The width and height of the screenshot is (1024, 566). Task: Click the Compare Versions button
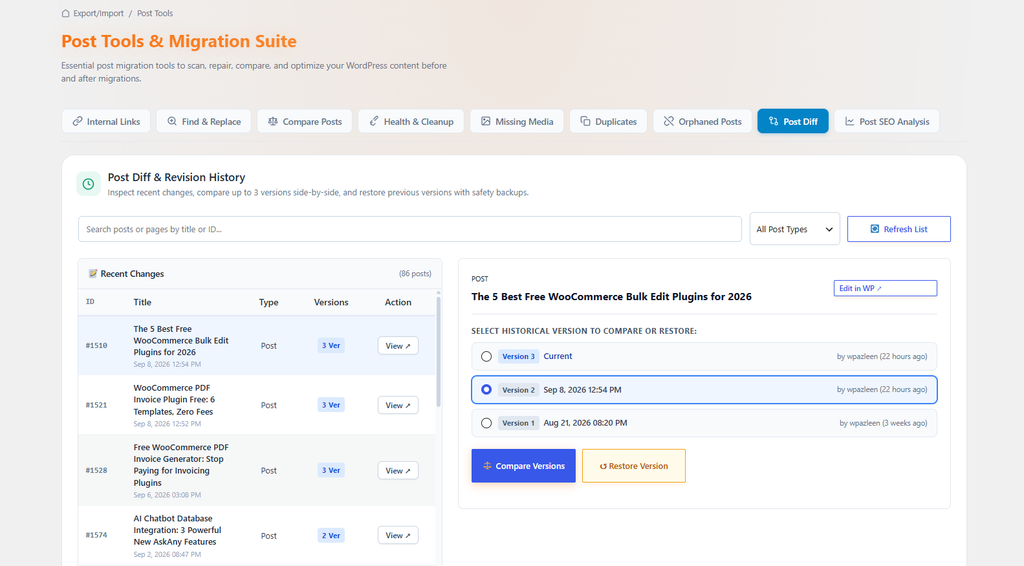524,466
